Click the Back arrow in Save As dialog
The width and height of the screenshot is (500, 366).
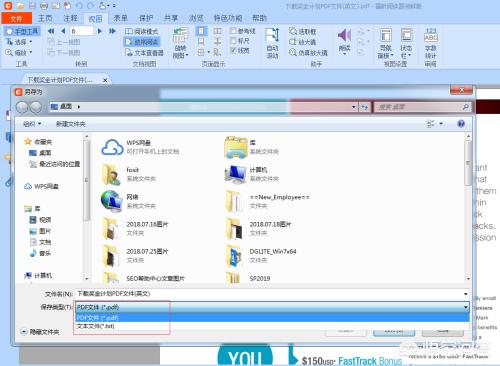[x=22, y=107]
